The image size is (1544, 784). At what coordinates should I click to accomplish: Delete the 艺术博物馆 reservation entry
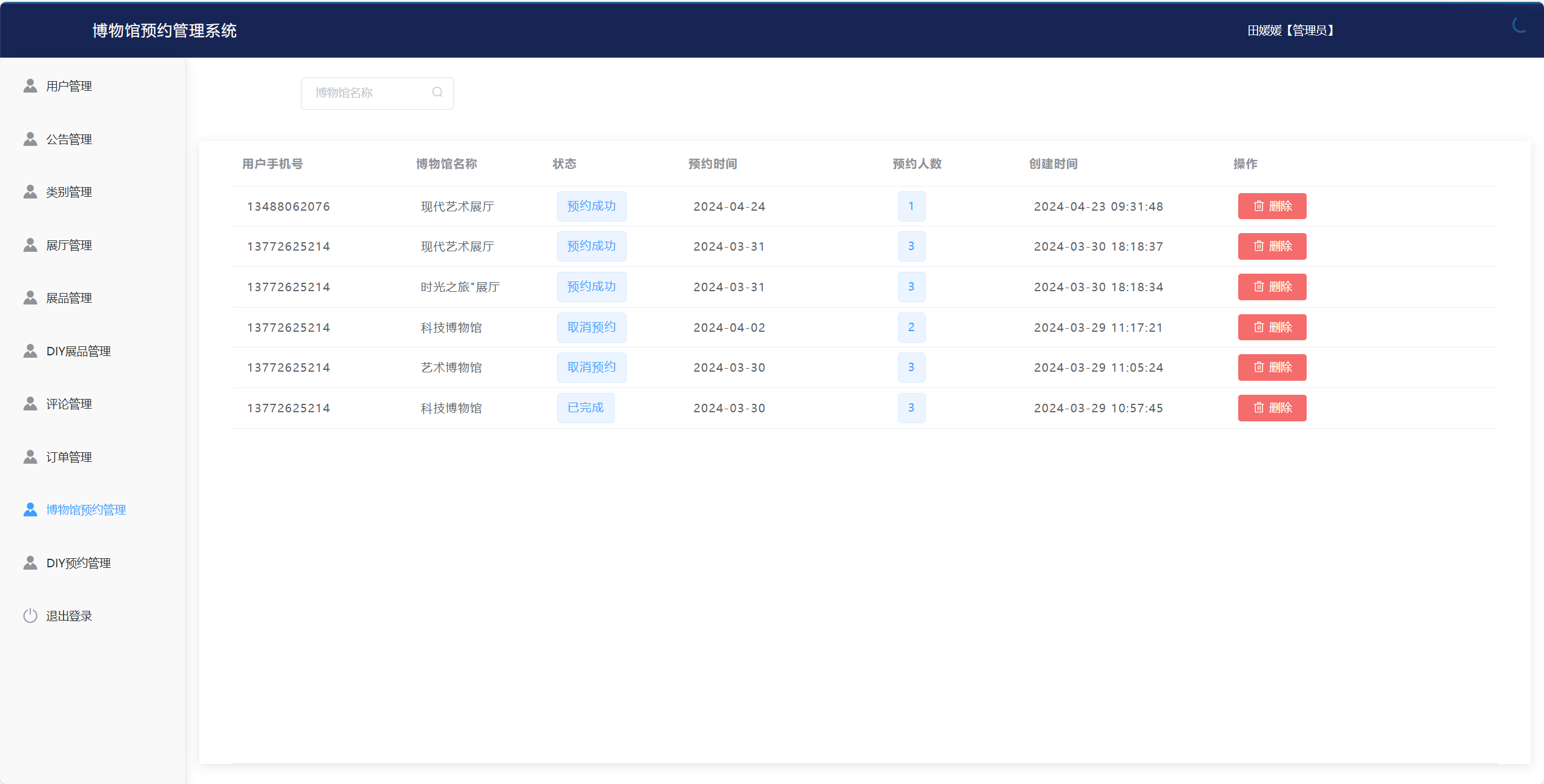[x=1272, y=367]
